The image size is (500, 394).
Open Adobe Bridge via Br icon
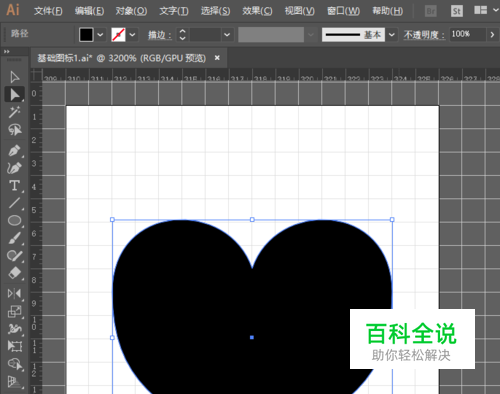click(431, 11)
